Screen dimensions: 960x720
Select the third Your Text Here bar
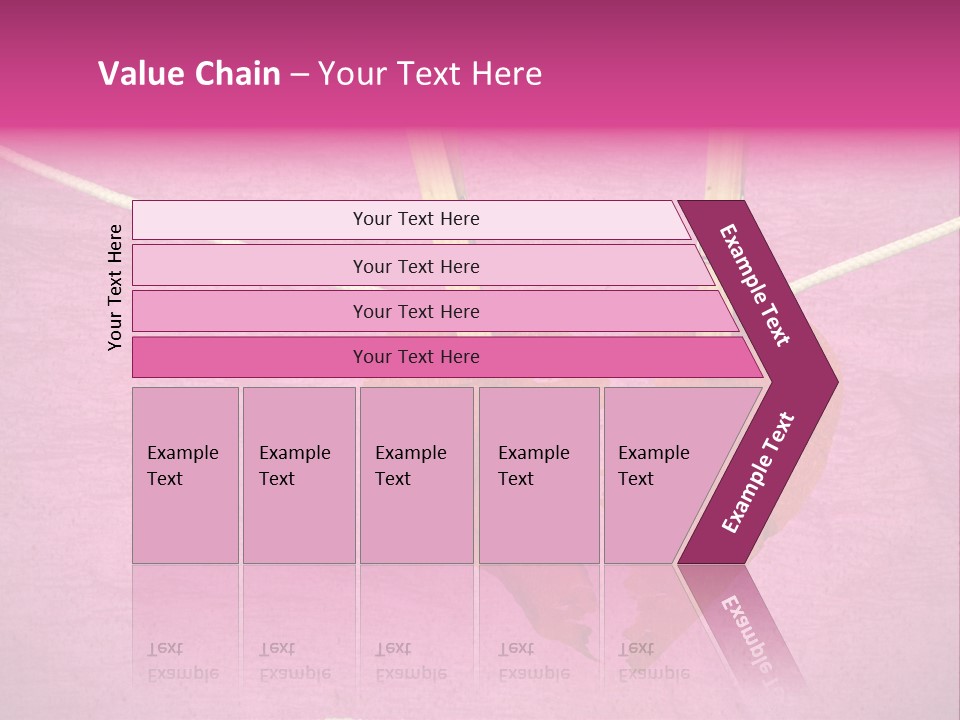coord(436,311)
